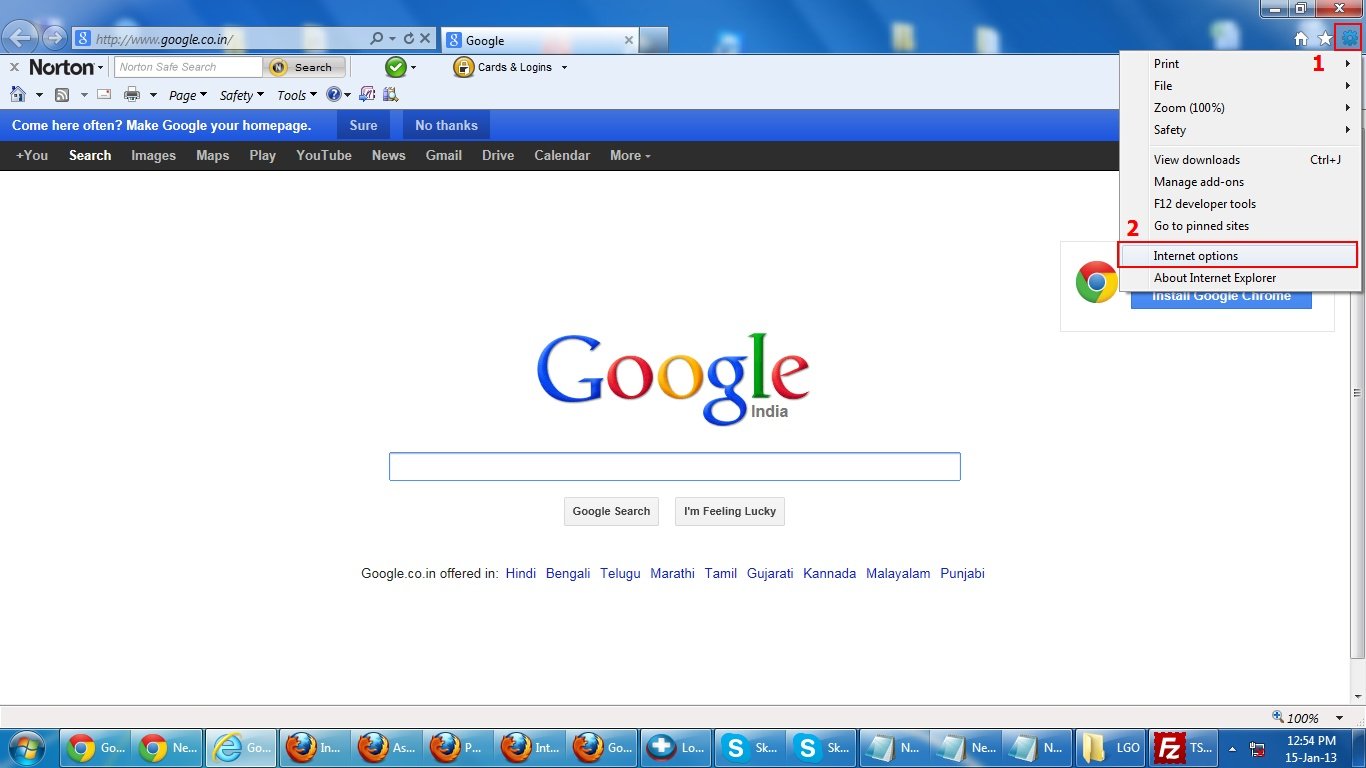The height and width of the screenshot is (768, 1366).
Task: Expand the Print icon dropdown arrow
Action: [x=153, y=96]
